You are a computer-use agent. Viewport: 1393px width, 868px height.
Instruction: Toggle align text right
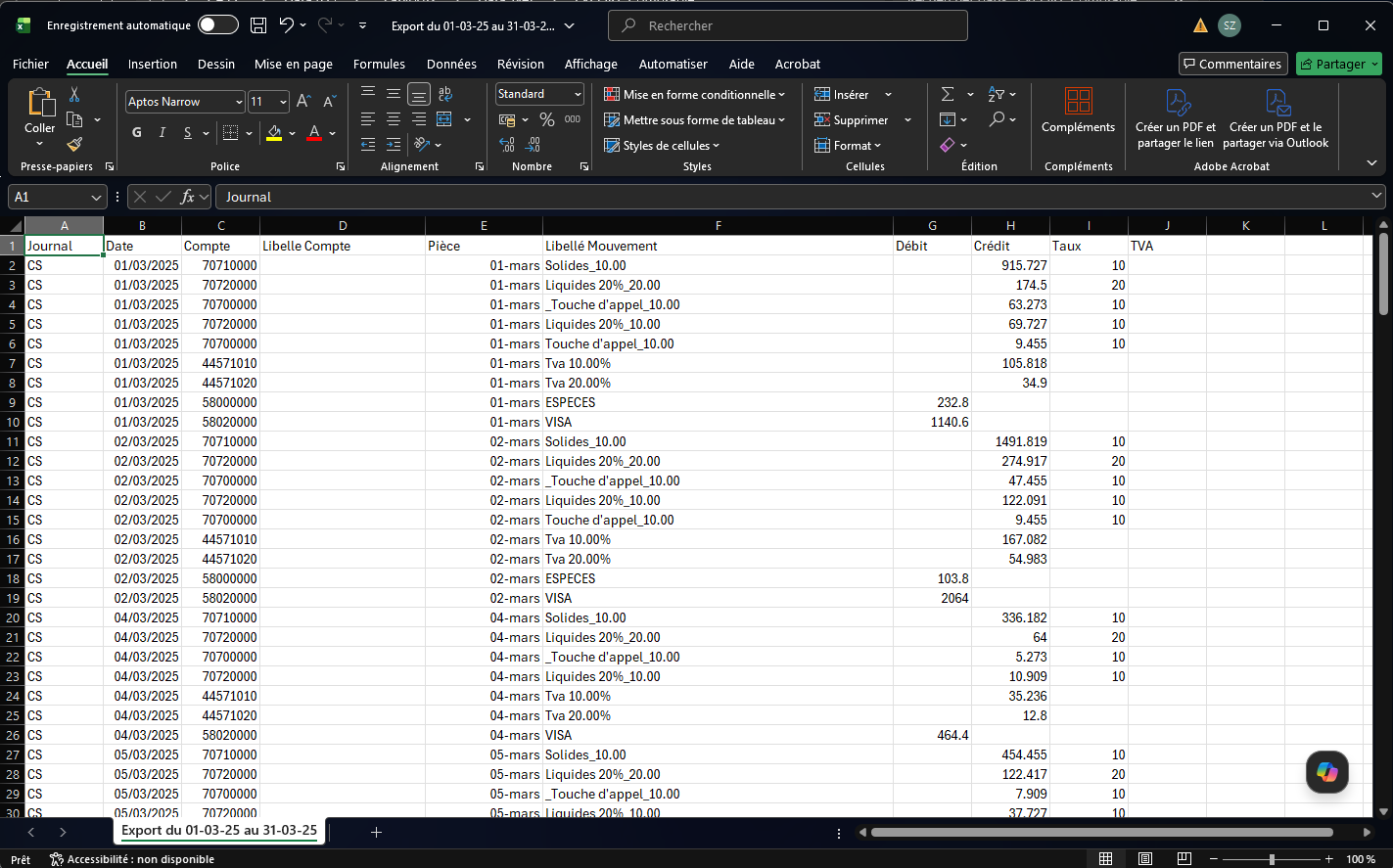[x=419, y=119]
